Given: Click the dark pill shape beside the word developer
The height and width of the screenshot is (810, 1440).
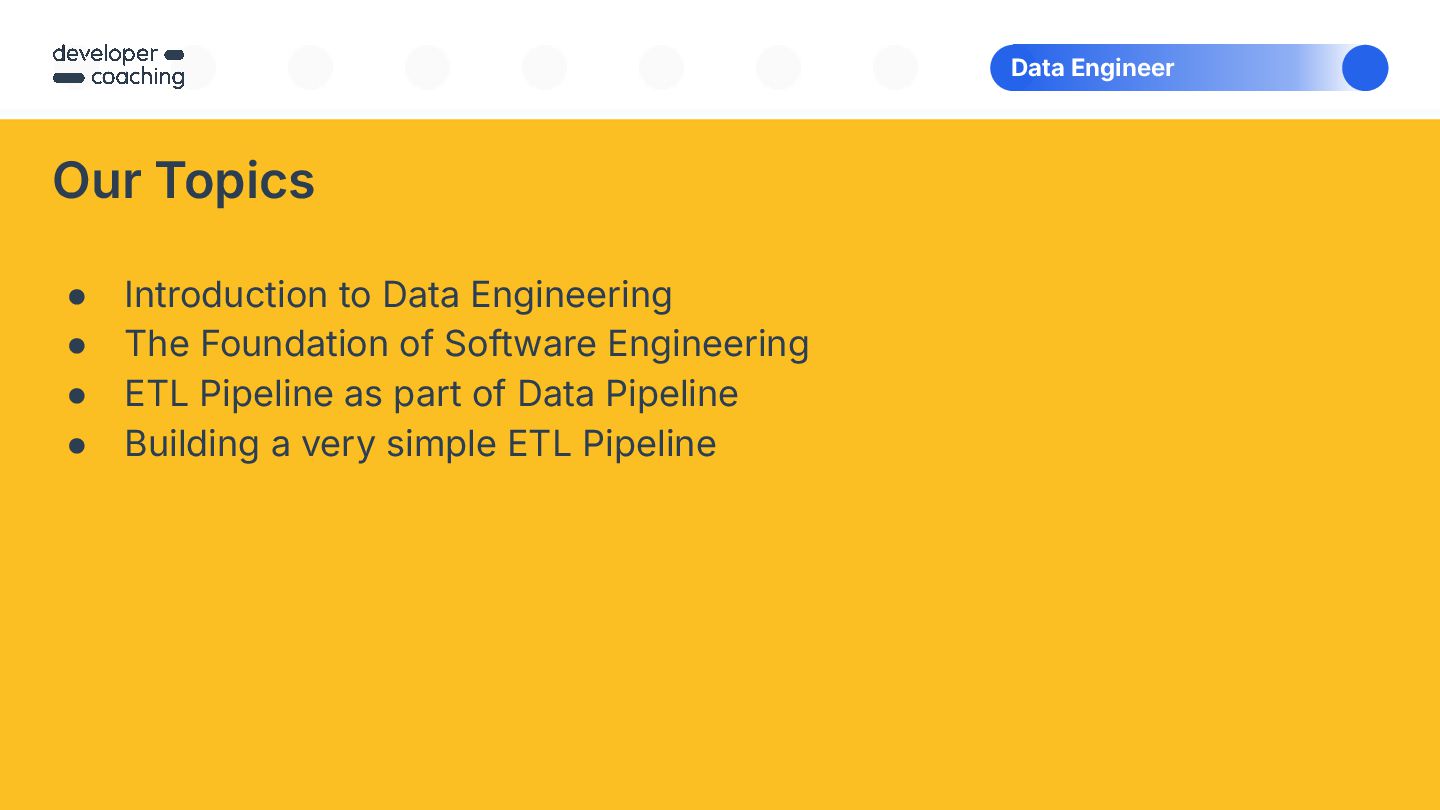Looking at the screenshot, I should coord(173,54).
